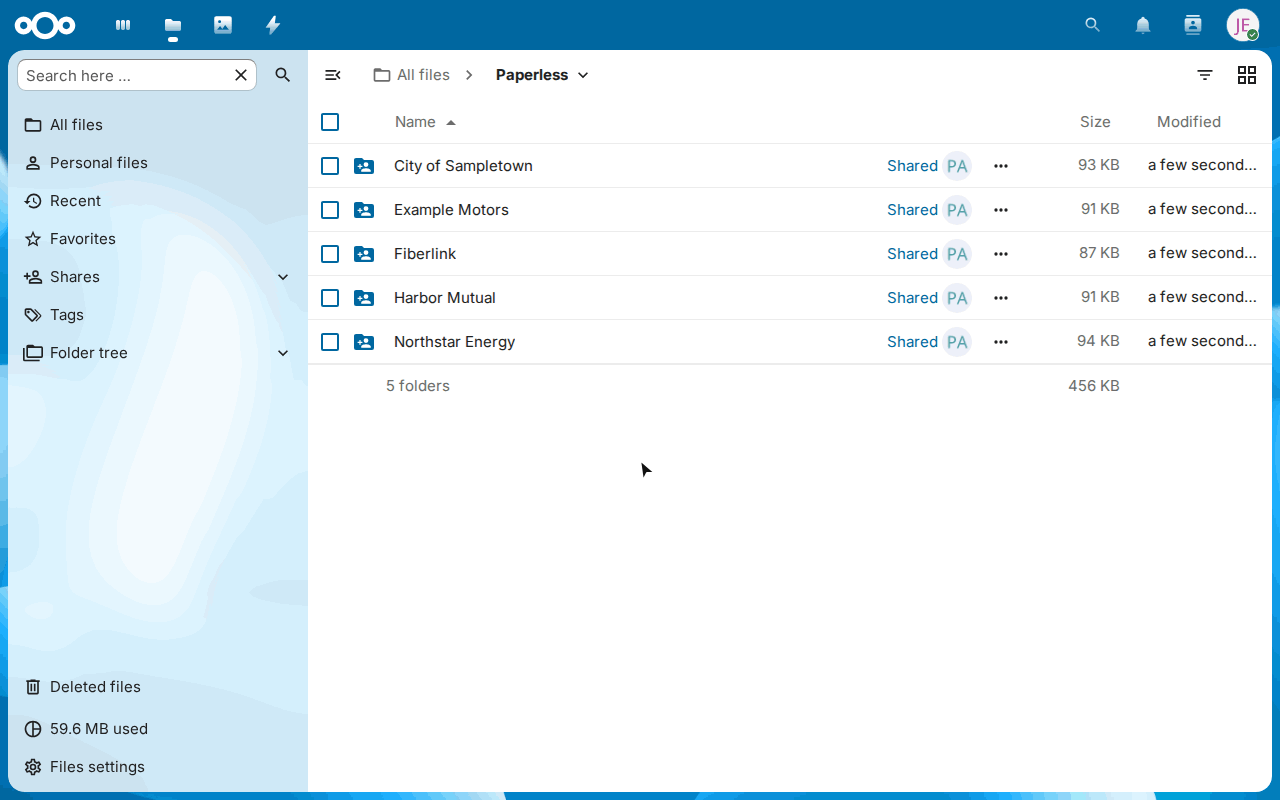Go to All files in sidebar
The width and height of the screenshot is (1280, 800).
157,125
